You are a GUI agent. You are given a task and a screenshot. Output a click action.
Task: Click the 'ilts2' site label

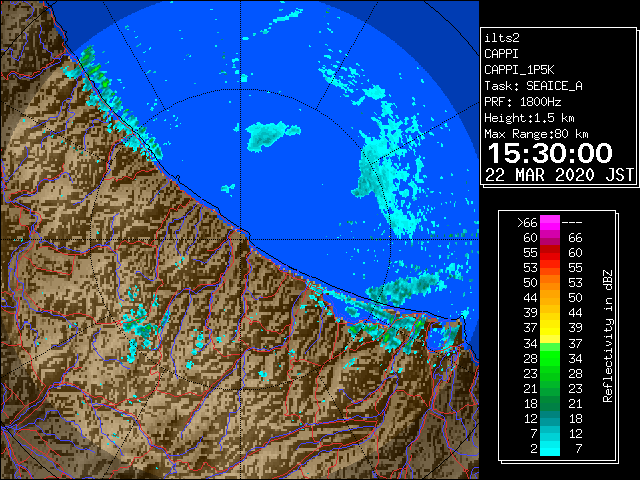pos(502,38)
